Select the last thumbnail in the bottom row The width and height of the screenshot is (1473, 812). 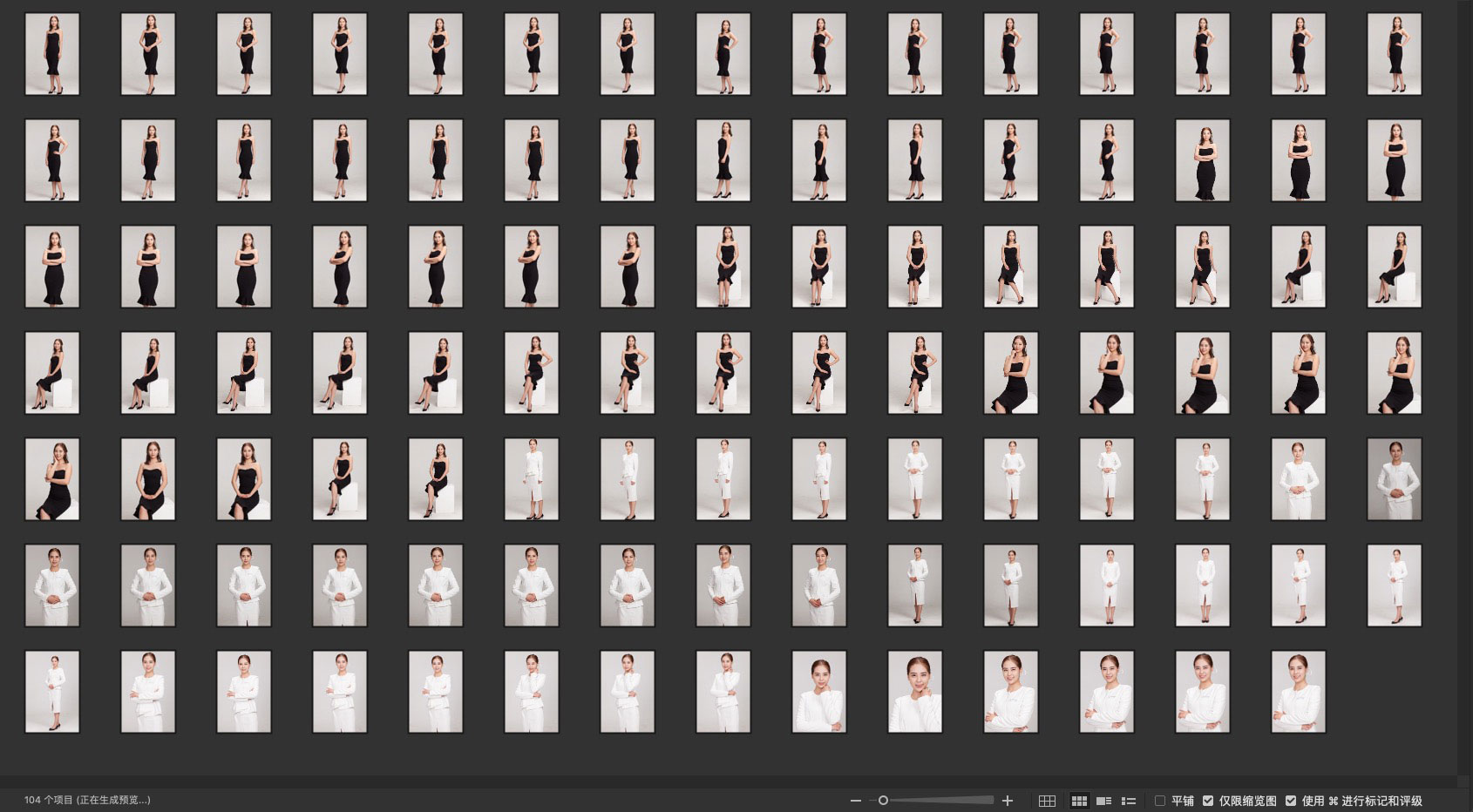click(x=1299, y=692)
